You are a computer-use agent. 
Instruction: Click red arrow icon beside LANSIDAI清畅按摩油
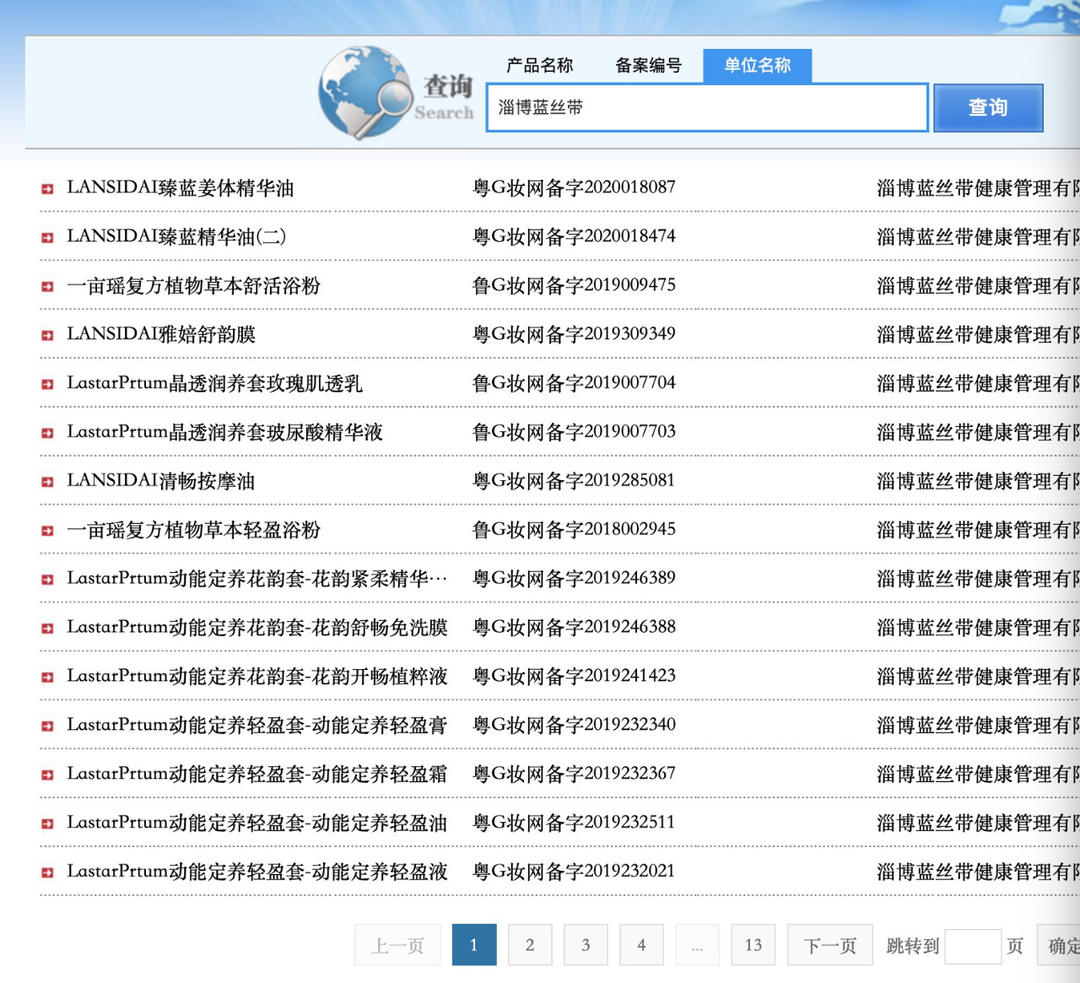(47, 482)
